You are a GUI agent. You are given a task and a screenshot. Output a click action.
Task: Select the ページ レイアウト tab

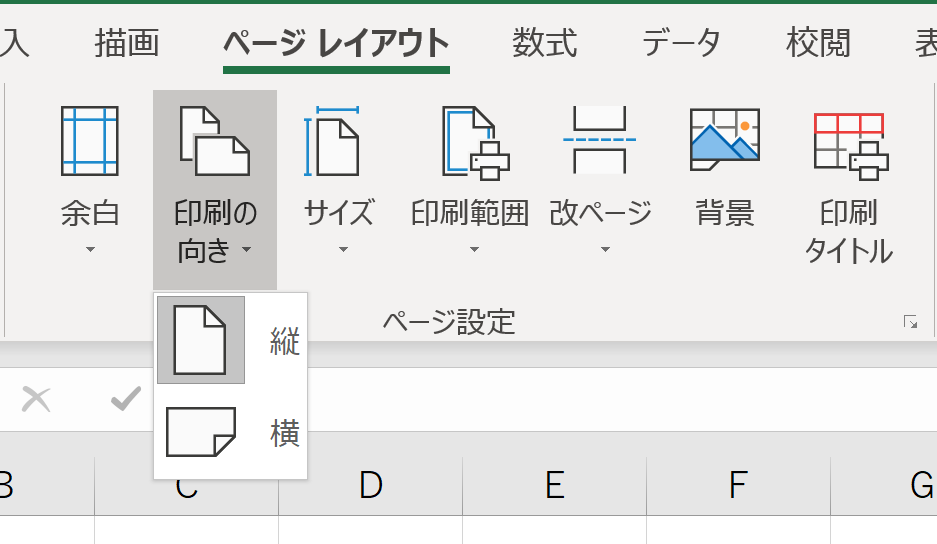336,43
